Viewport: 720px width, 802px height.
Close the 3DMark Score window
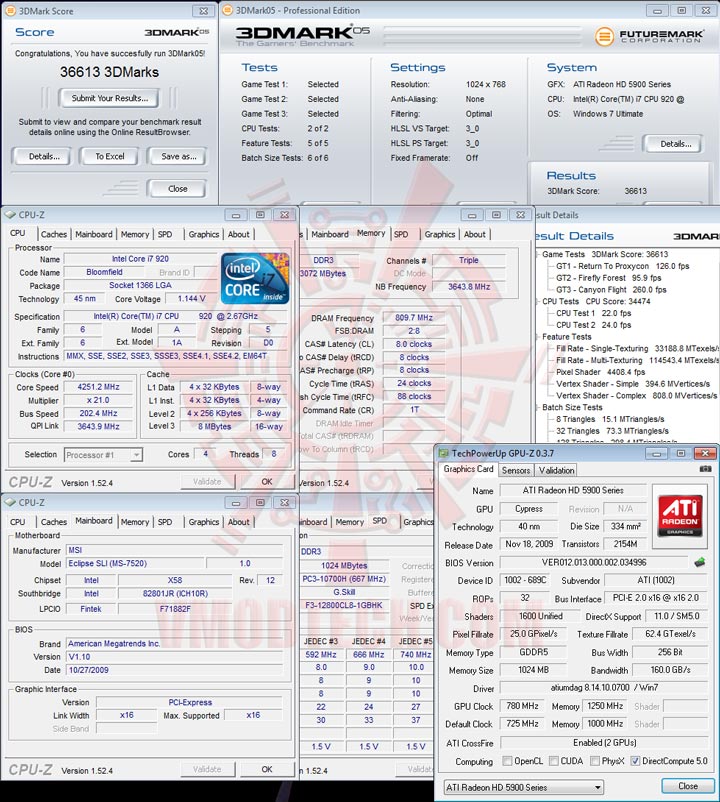(204, 11)
